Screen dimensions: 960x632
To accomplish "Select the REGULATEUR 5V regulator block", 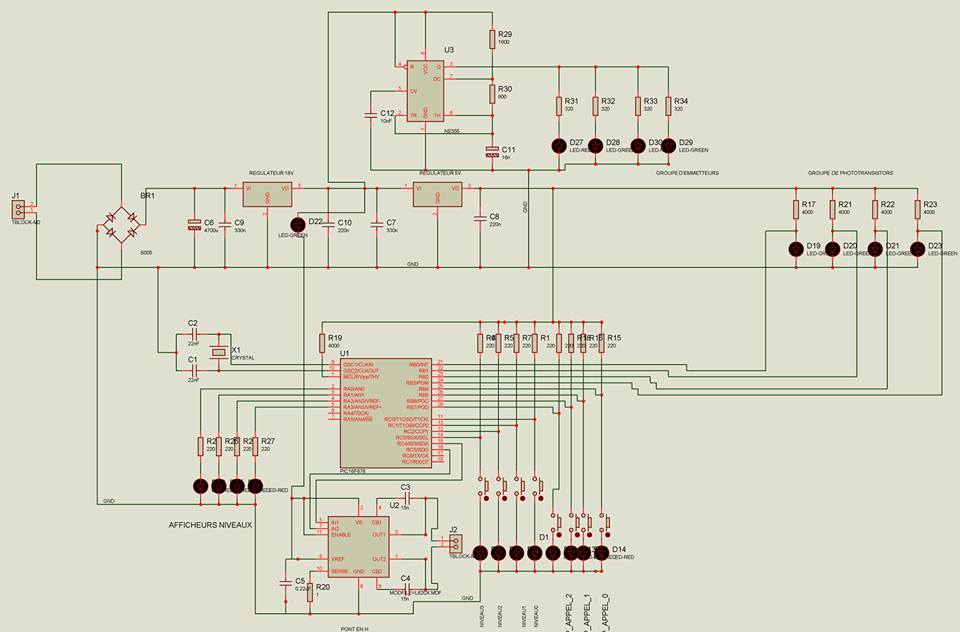I will [437, 195].
